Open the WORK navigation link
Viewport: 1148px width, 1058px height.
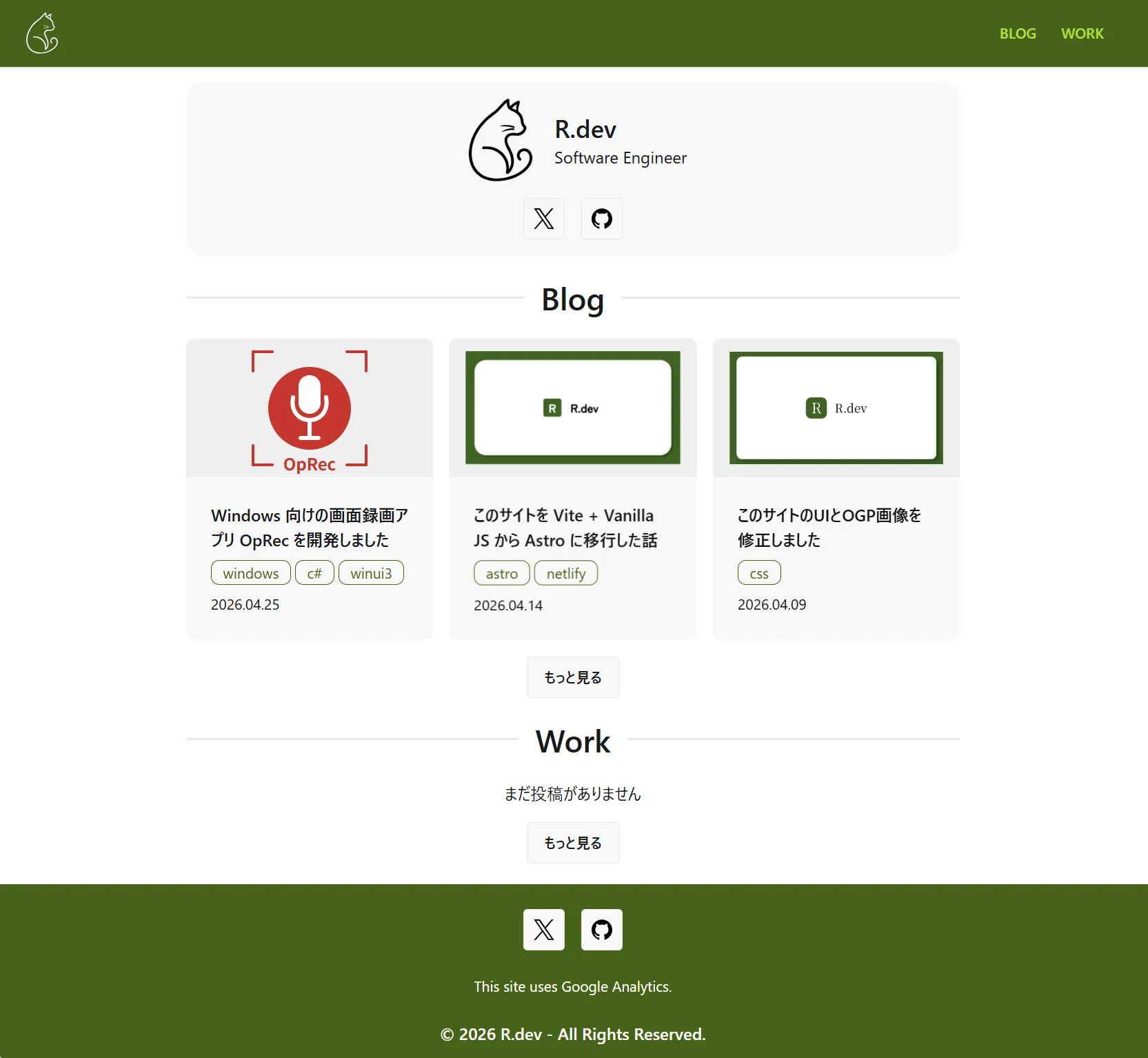[1082, 34]
